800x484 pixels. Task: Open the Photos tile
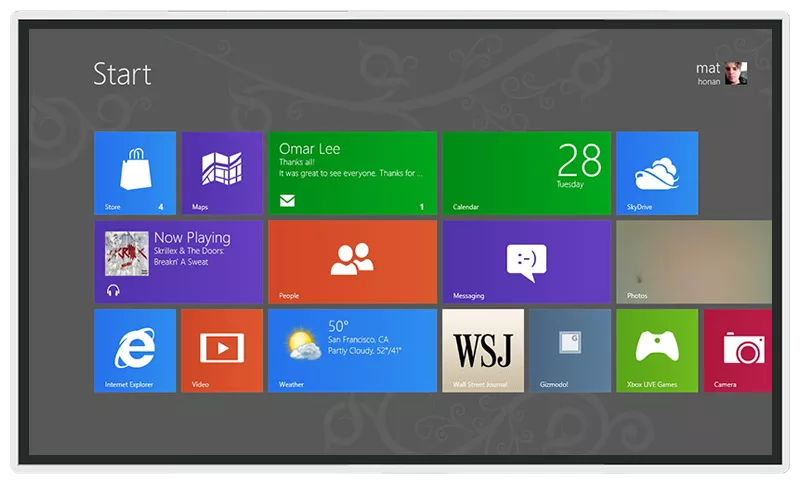693,261
